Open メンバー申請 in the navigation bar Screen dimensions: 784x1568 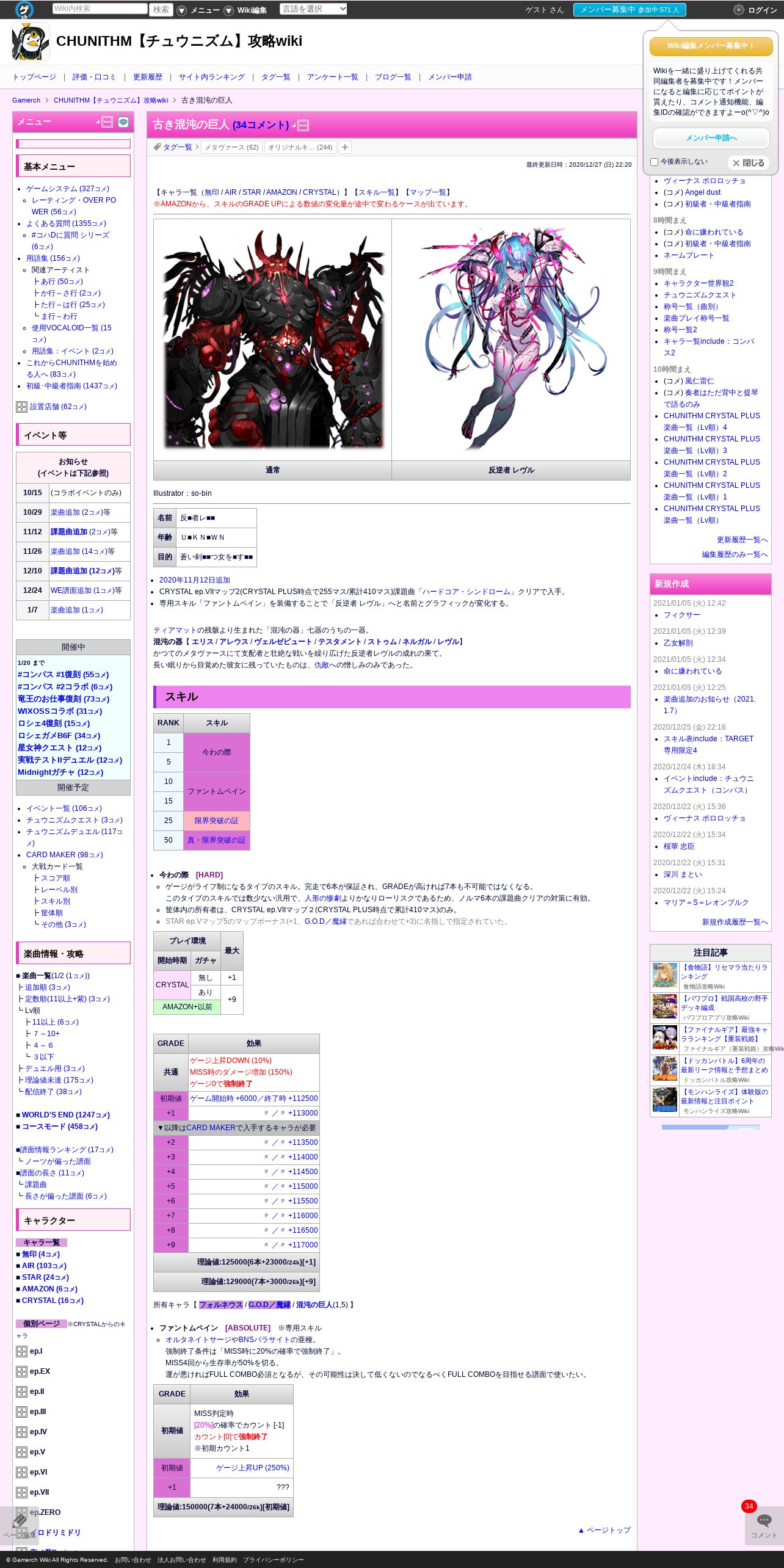pyautogui.click(x=450, y=77)
